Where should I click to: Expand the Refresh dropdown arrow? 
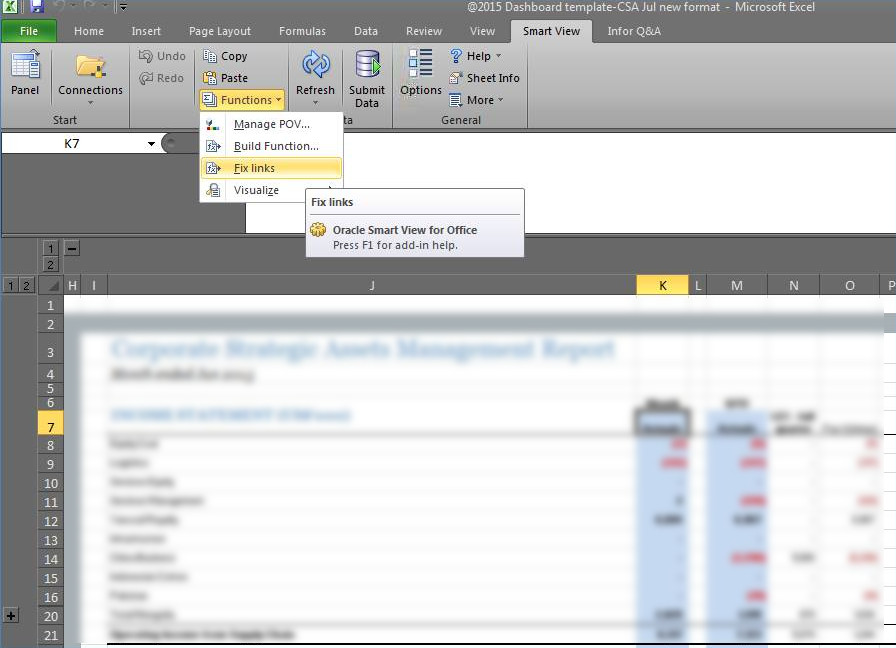[x=315, y=103]
